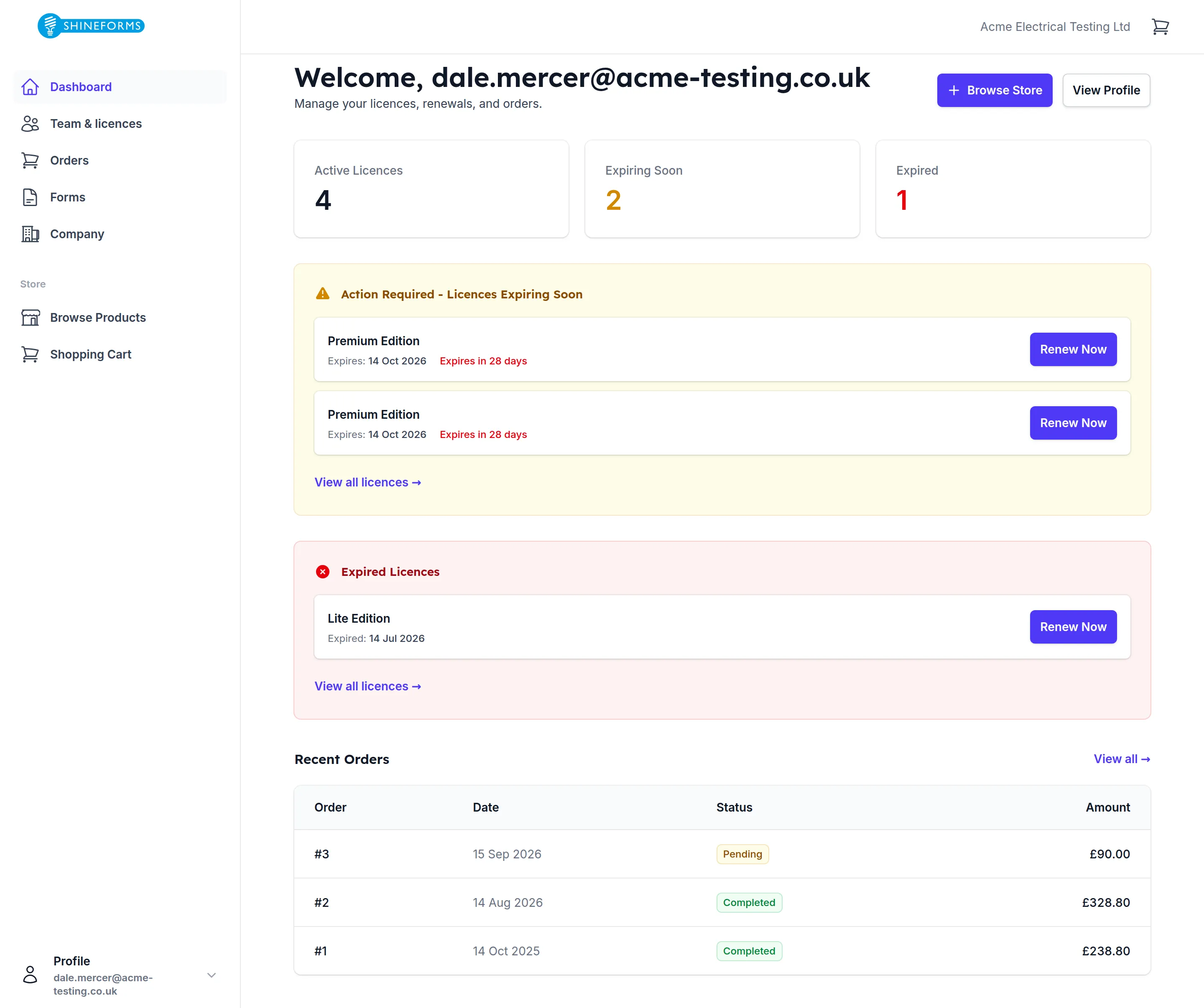Click the Browse Store button

click(994, 90)
